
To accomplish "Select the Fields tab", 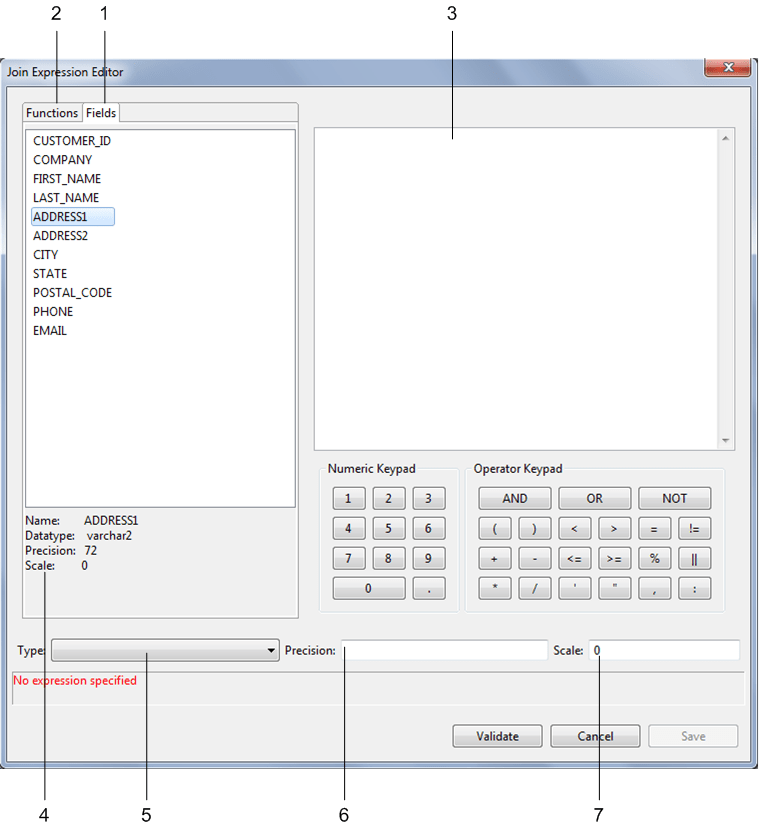I will tap(101, 112).
